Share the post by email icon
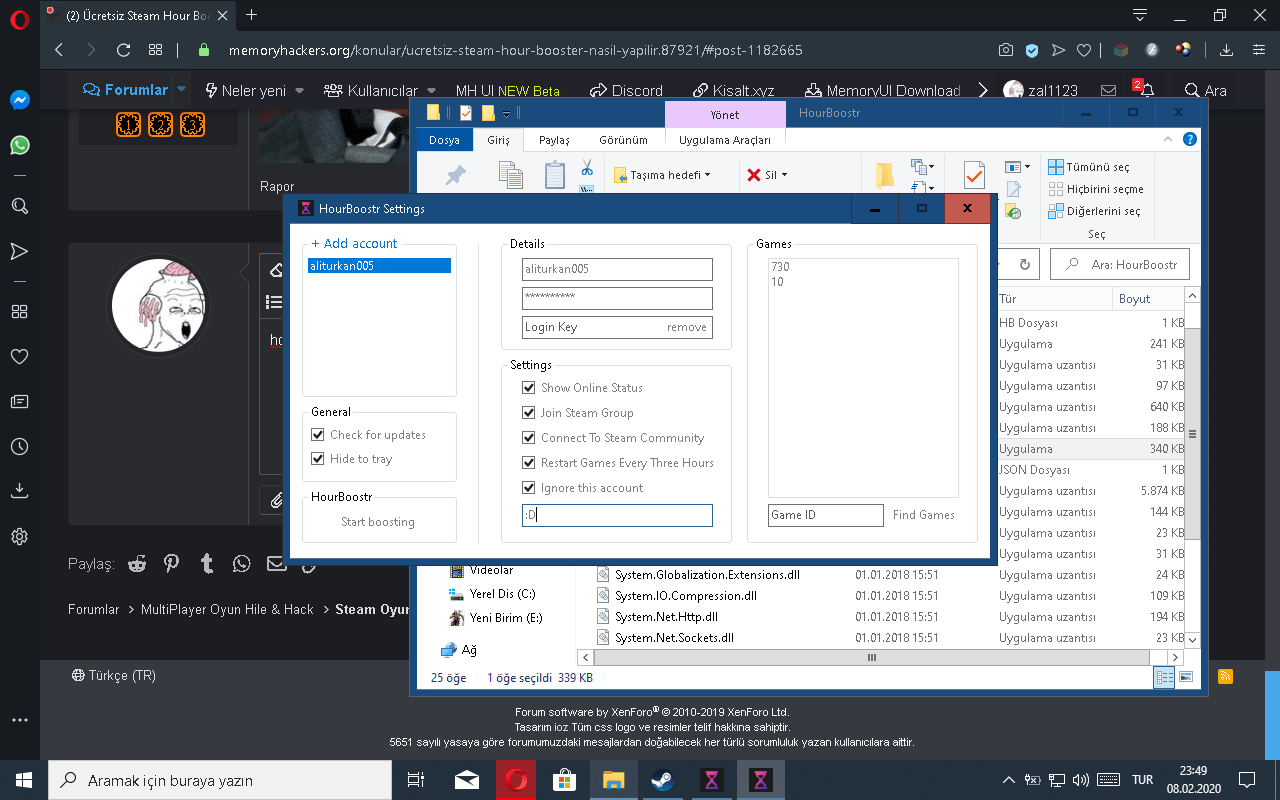The image size is (1280, 800). tap(276, 564)
